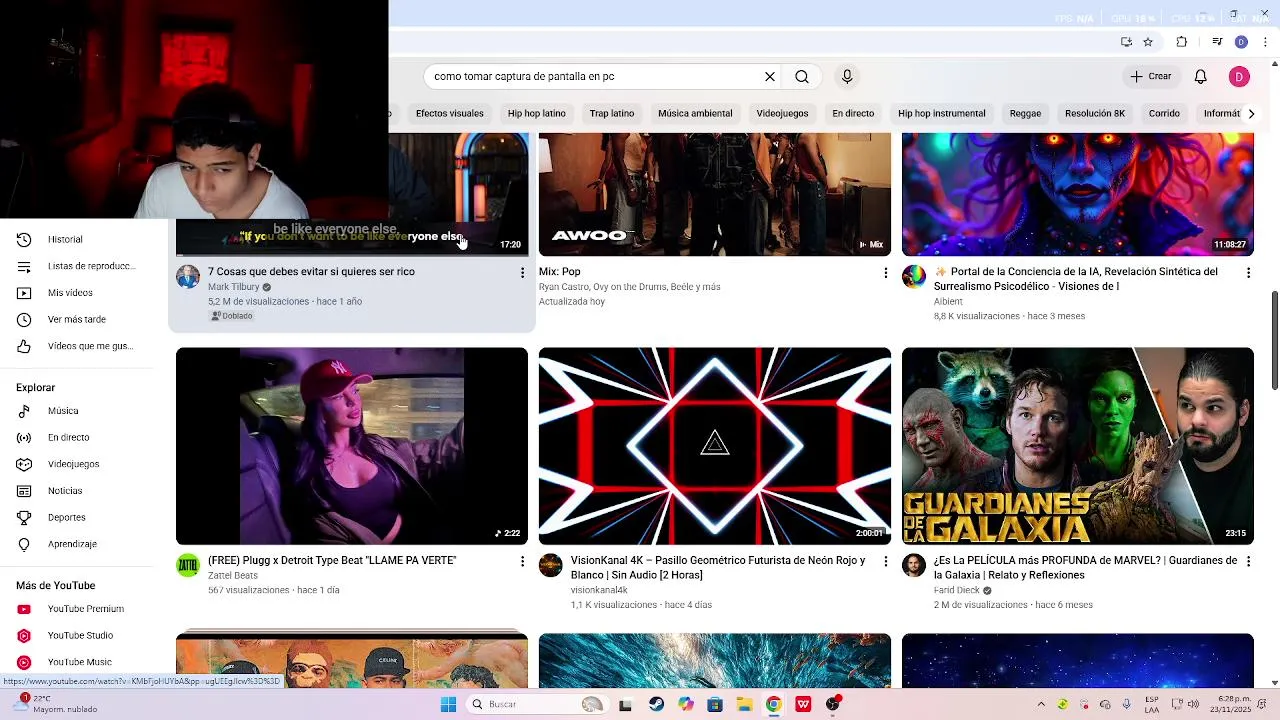Image resolution: width=1280 pixels, height=720 pixels.
Task: Open Farid Dieck channel name
Action: click(957, 590)
